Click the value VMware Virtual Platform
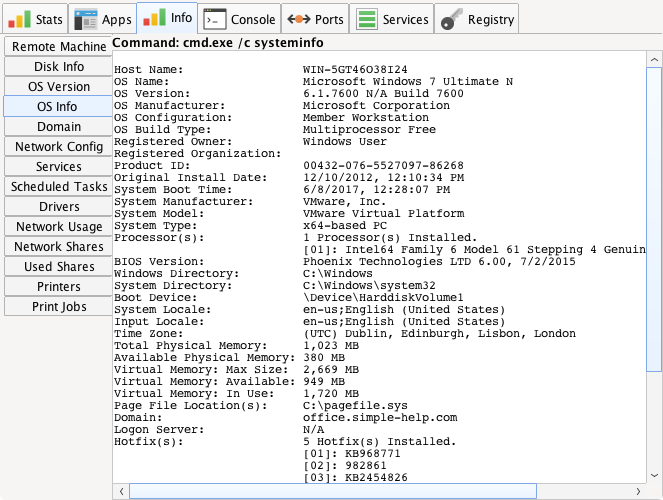663x500 pixels. (384, 213)
